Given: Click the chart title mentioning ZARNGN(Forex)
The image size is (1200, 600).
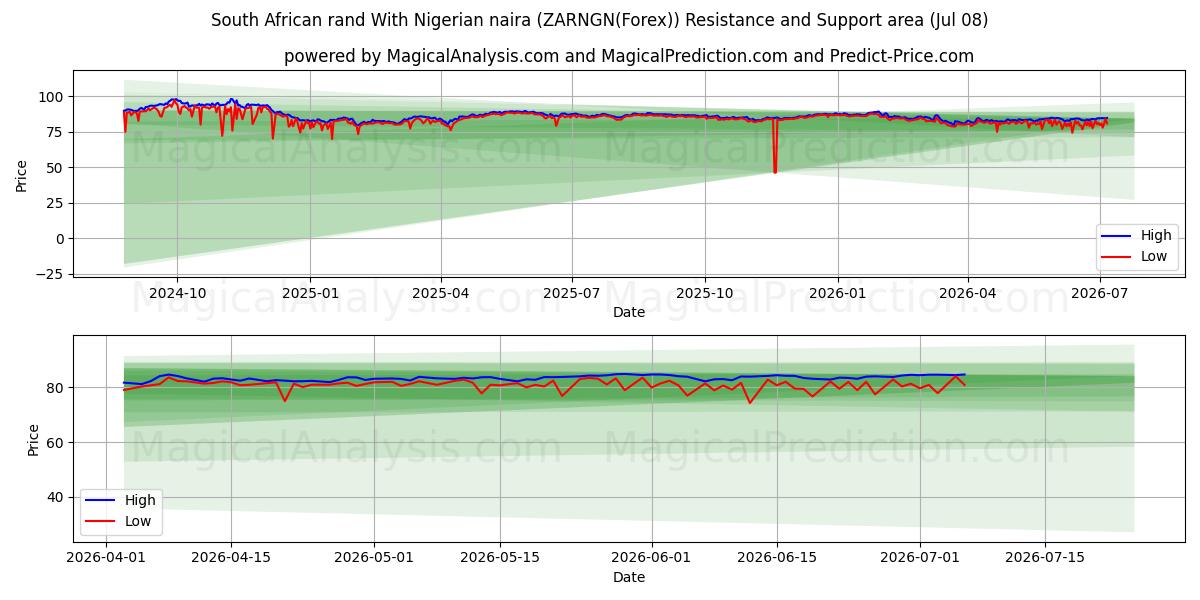Looking at the screenshot, I should pyautogui.click(x=599, y=20).
